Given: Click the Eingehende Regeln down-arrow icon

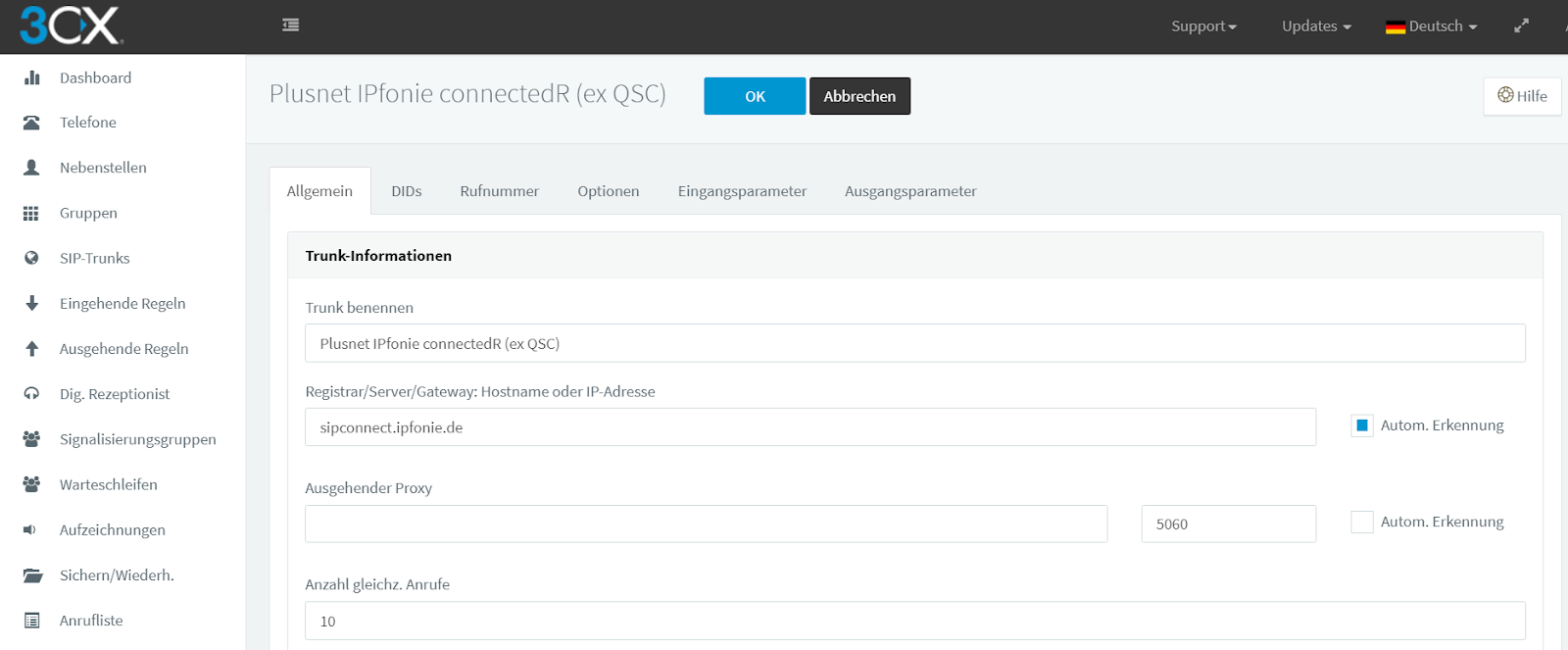Looking at the screenshot, I should (x=31, y=303).
